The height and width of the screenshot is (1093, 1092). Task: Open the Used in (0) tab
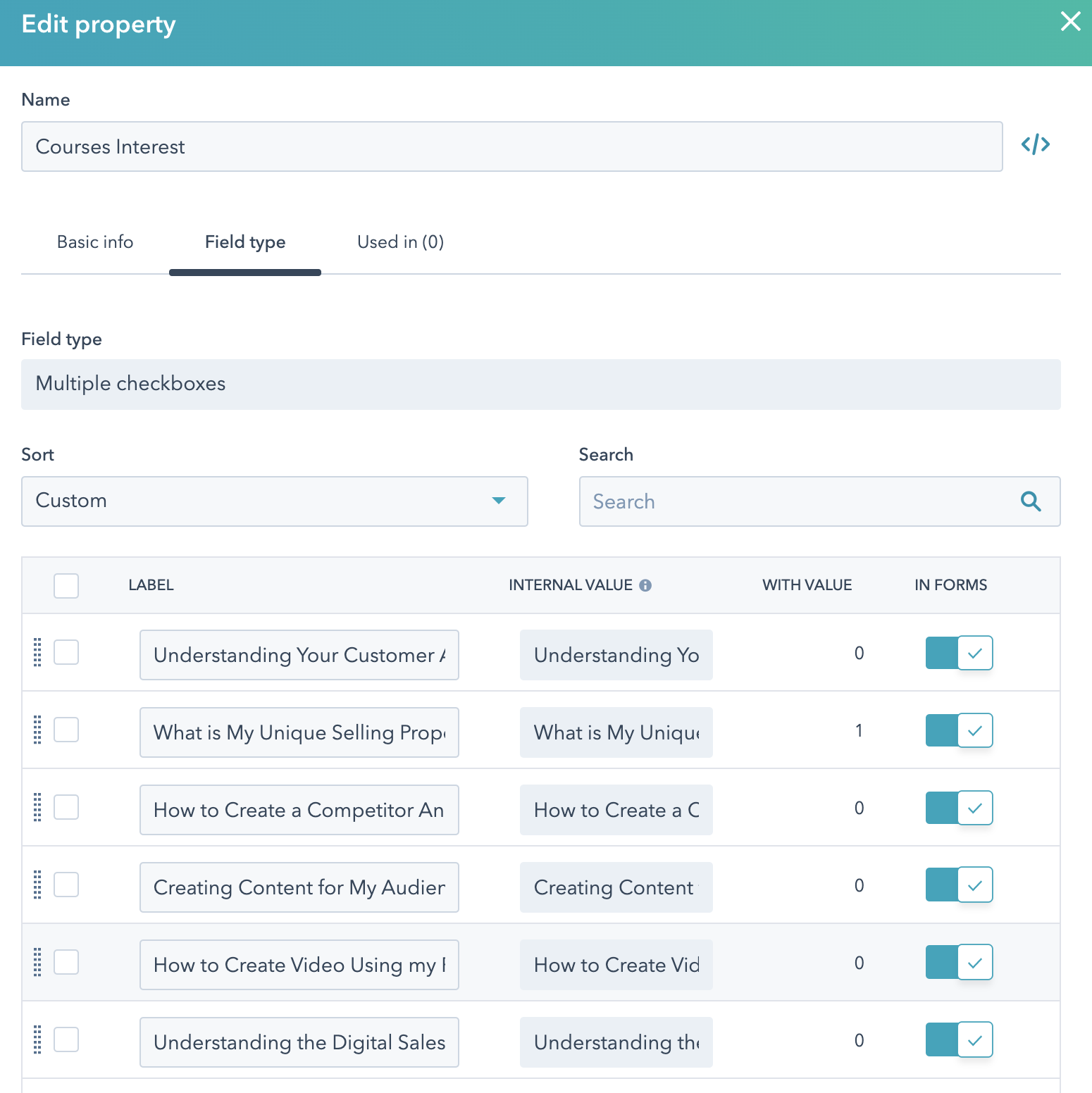click(401, 242)
